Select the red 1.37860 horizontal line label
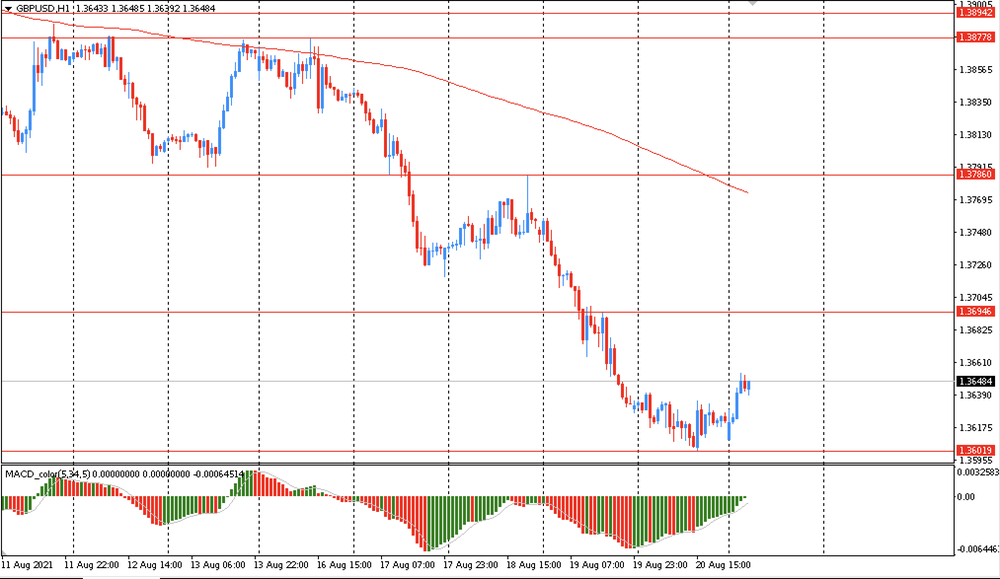 pyautogui.click(x=976, y=174)
